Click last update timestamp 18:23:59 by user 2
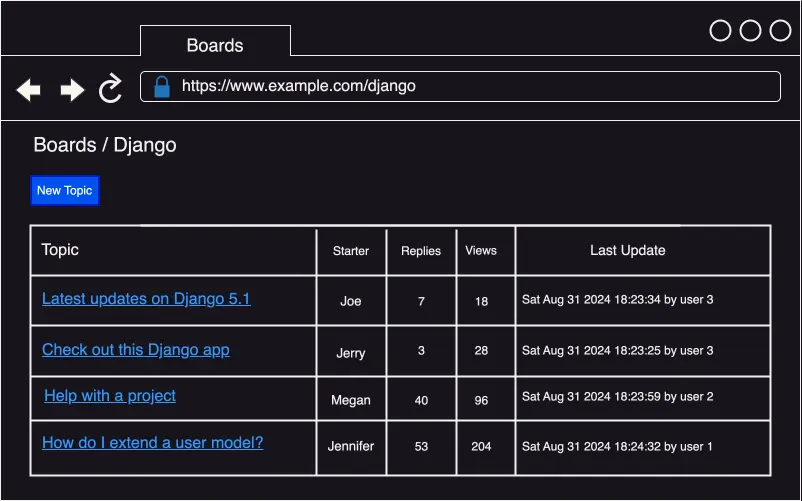 [x=617, y=397]
